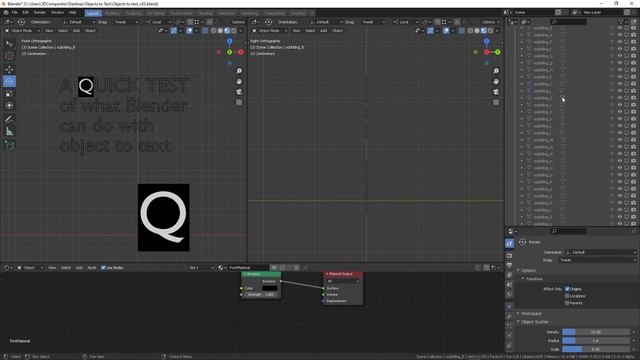Set material preview shading in left viewport
Viewport: 640px width, 360px height.
point(227,31)
